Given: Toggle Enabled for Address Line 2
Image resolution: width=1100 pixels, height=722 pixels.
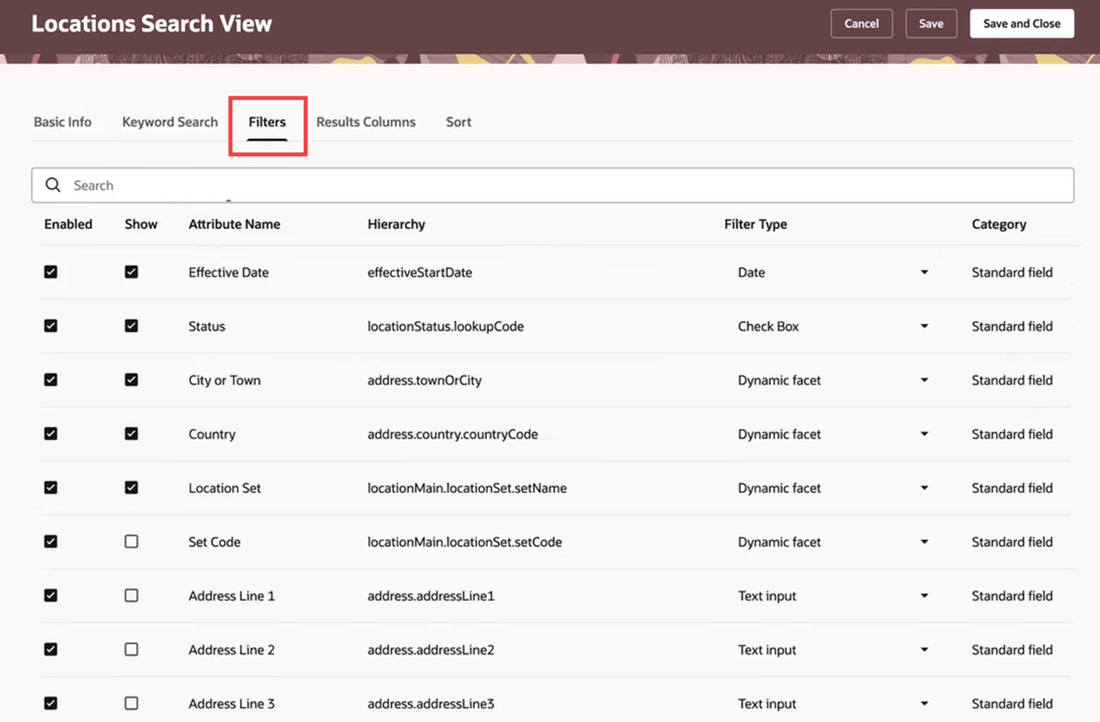Looking at the screenshot, I should pyautogui.click(x=51, y=650).
